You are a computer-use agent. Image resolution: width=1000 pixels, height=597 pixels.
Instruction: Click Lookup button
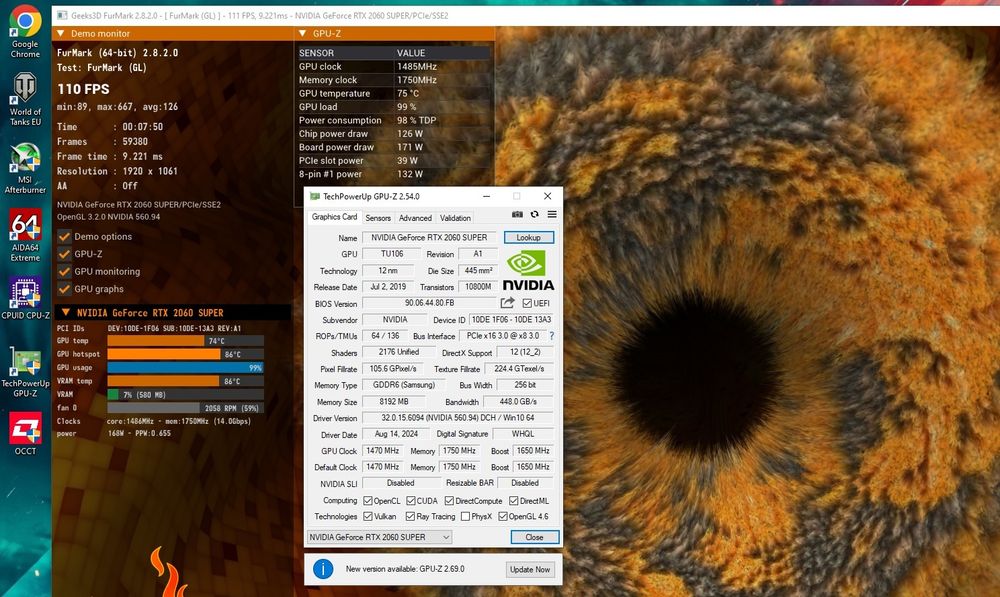coord(529,237)
